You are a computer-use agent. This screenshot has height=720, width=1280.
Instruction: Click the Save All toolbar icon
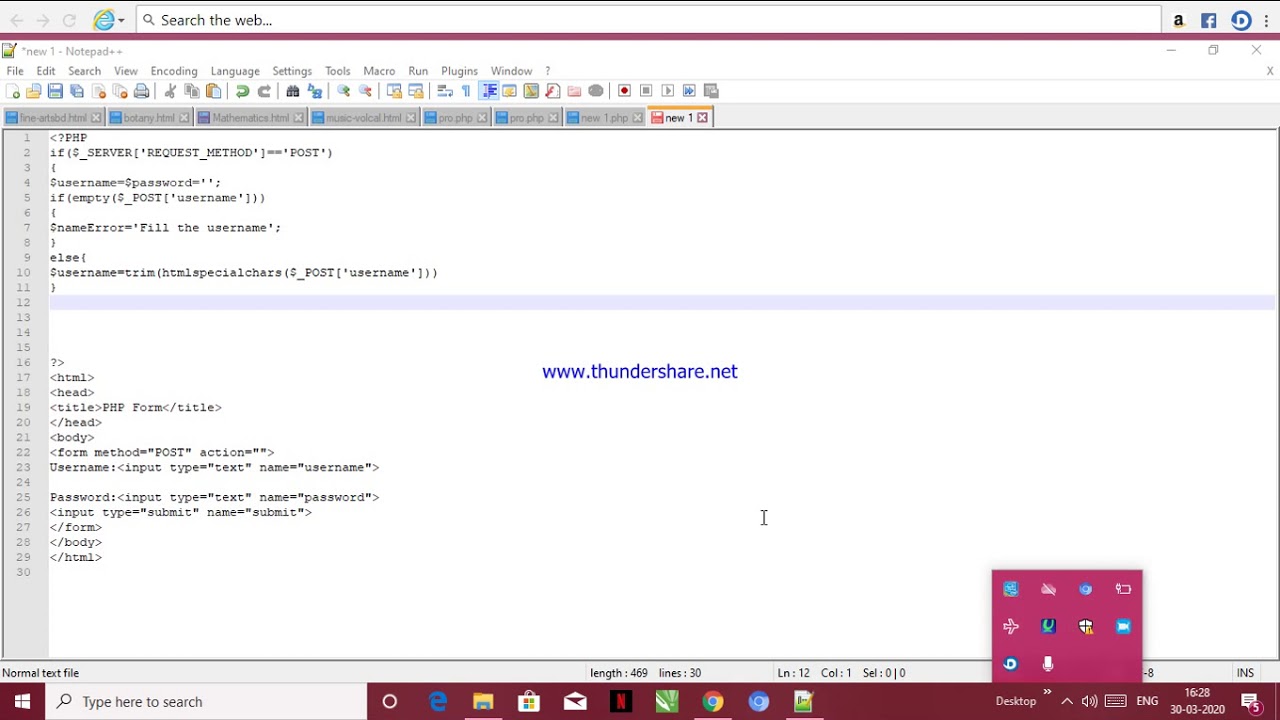tap(77, 91)
